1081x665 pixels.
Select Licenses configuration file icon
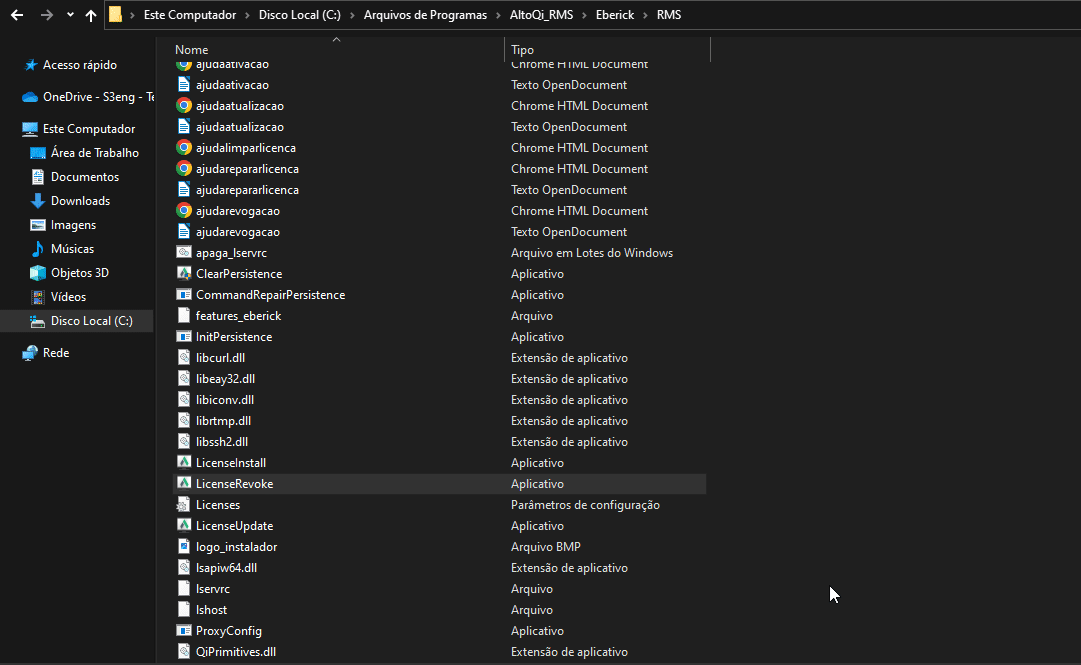tap(183, 504)
